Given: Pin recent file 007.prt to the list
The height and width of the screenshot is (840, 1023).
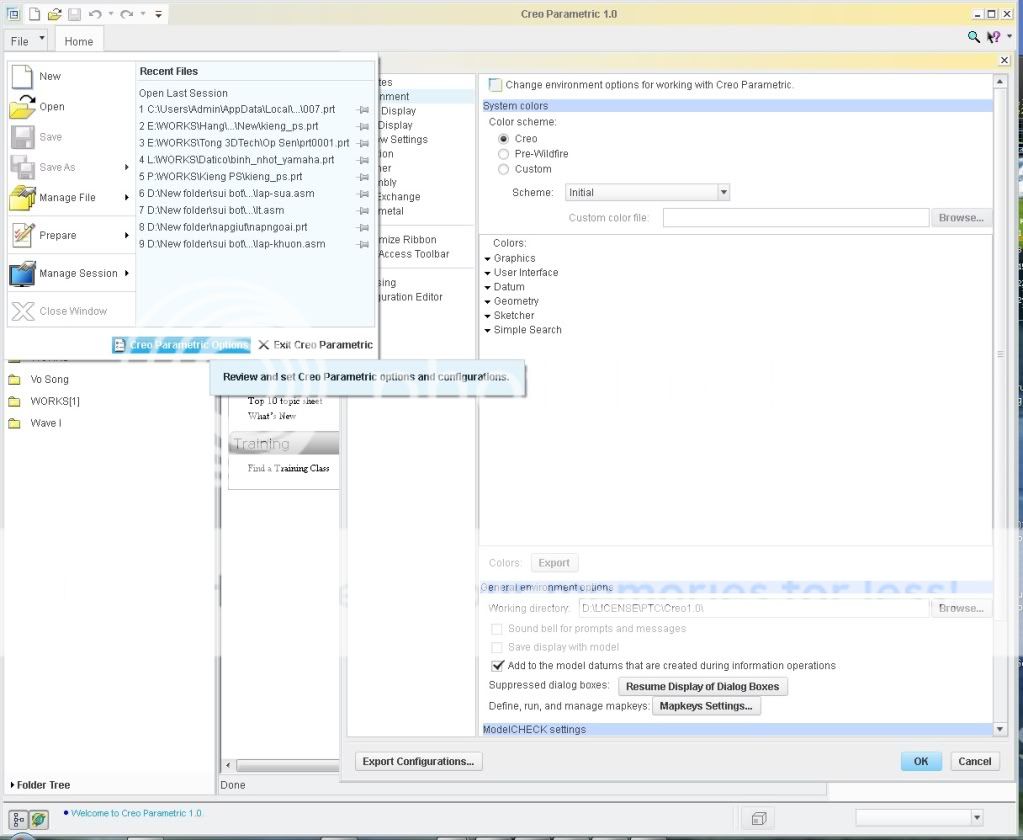Looking at the screenshot, I should pyautogui.click(x=364, y=110).
